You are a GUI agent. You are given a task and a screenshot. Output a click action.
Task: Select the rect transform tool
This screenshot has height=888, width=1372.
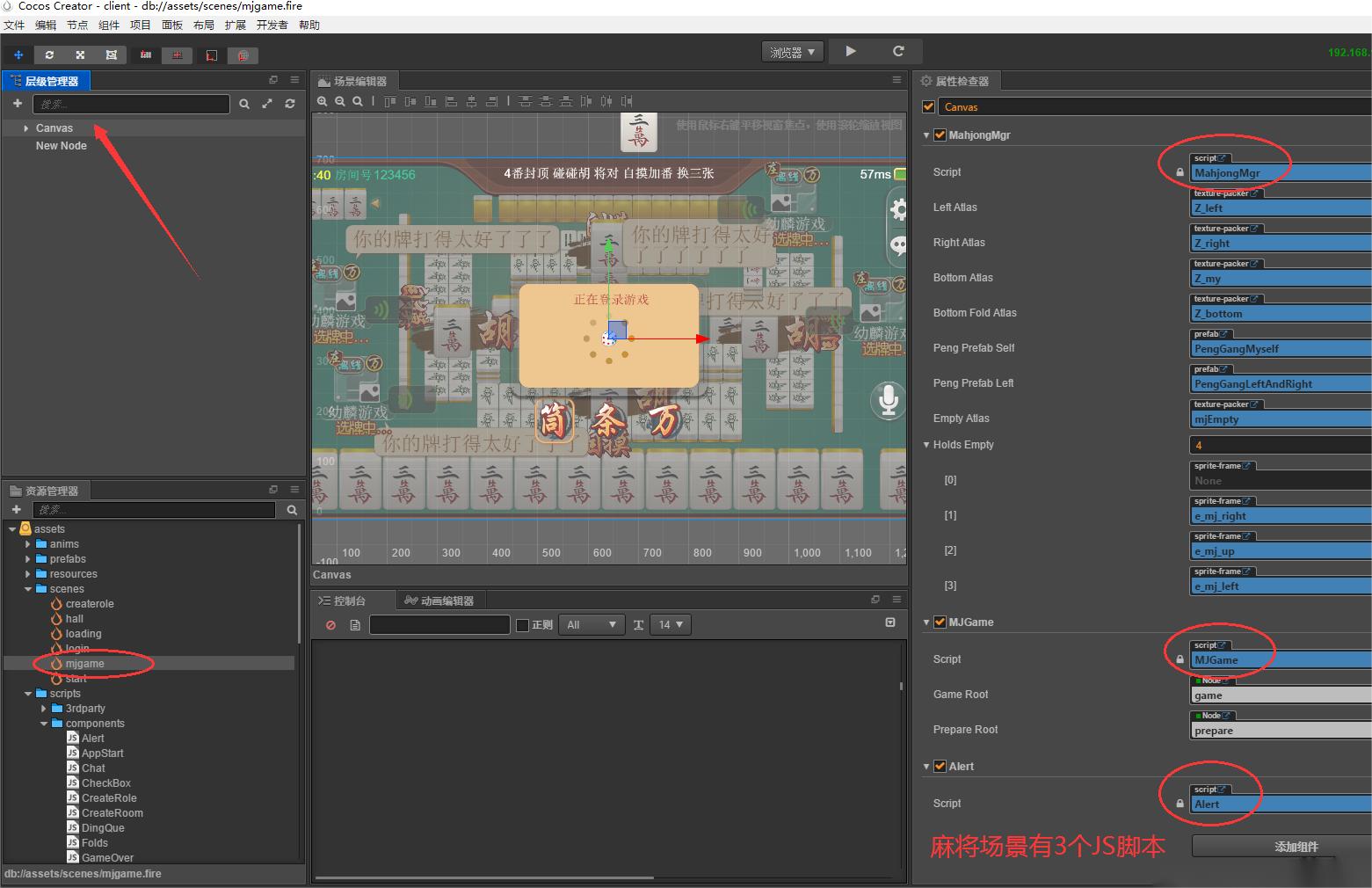pos(111,55)
